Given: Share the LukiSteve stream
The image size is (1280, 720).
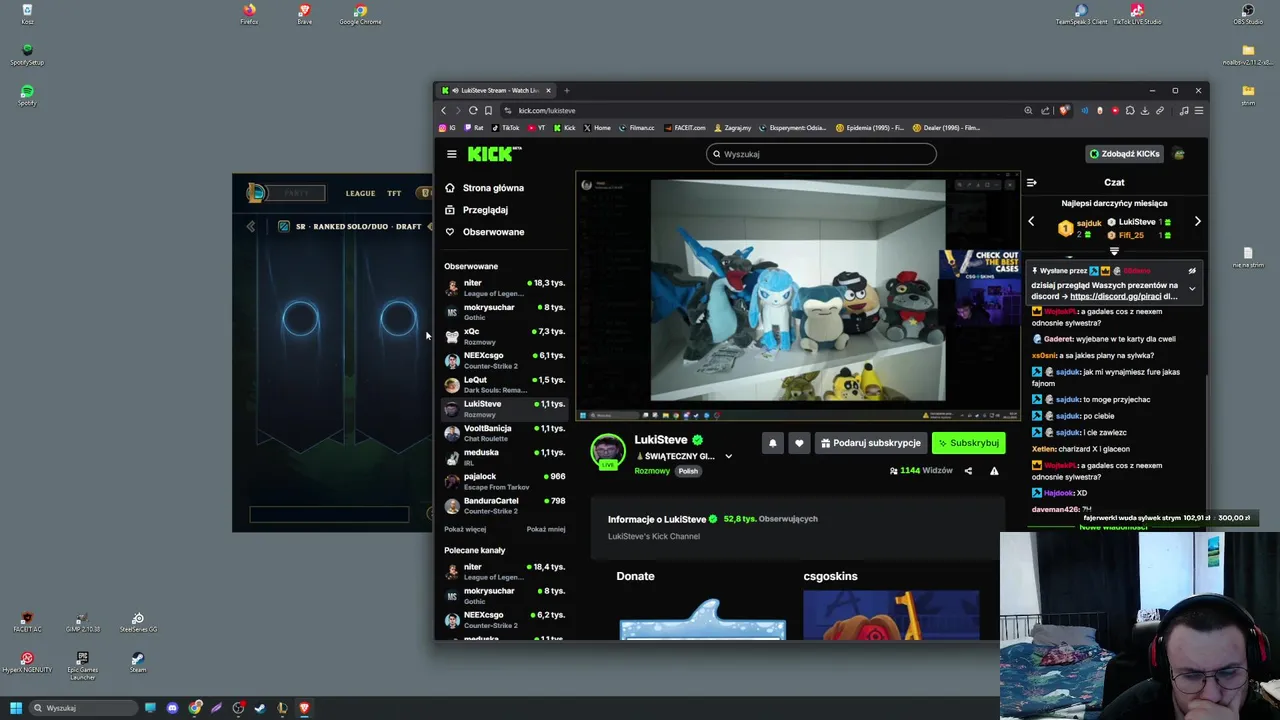Looking at the screenshot, I should 968,470.
